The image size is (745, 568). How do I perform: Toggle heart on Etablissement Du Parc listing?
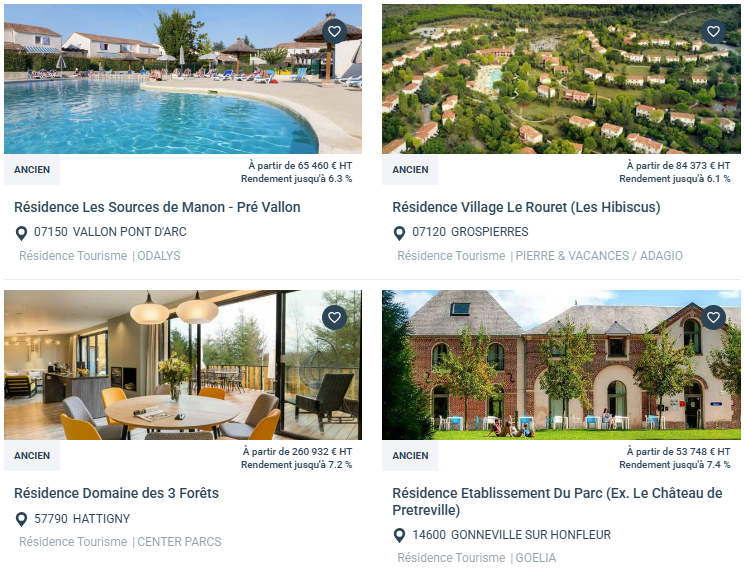(x=713, y=317)
